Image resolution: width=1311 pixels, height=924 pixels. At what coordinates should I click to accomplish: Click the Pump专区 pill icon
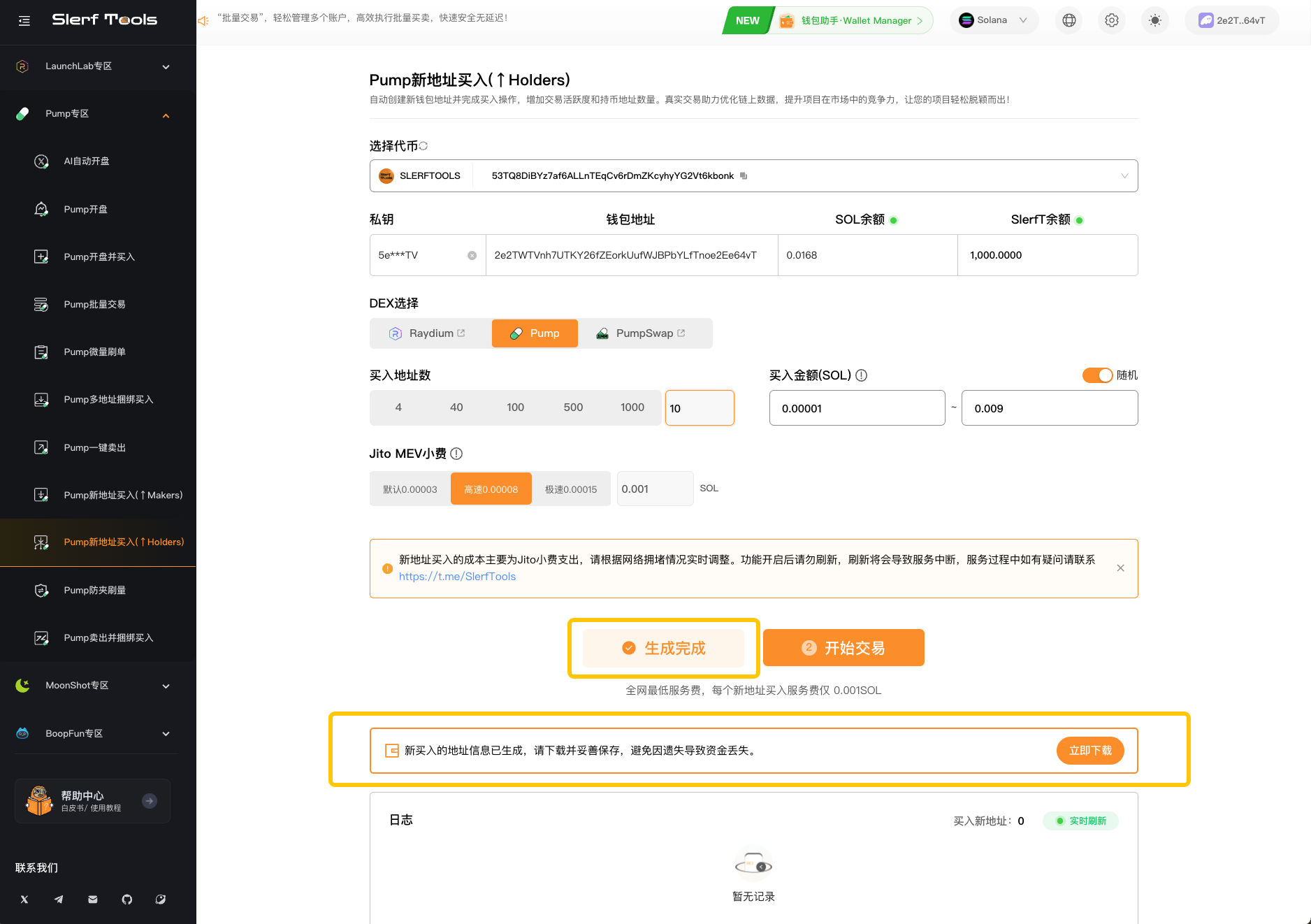coord(22,114)
